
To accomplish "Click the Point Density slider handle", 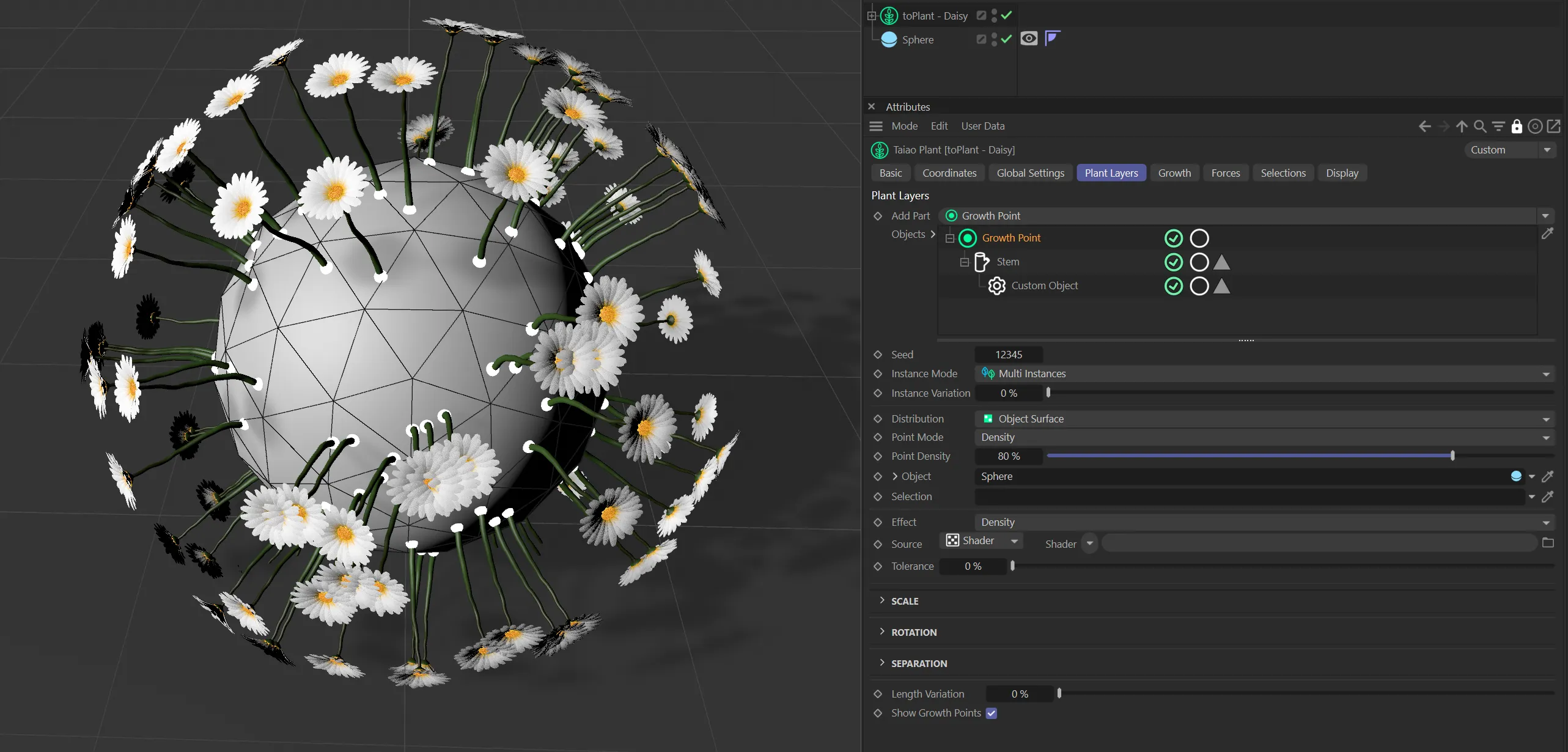I will pos(1452,455).
